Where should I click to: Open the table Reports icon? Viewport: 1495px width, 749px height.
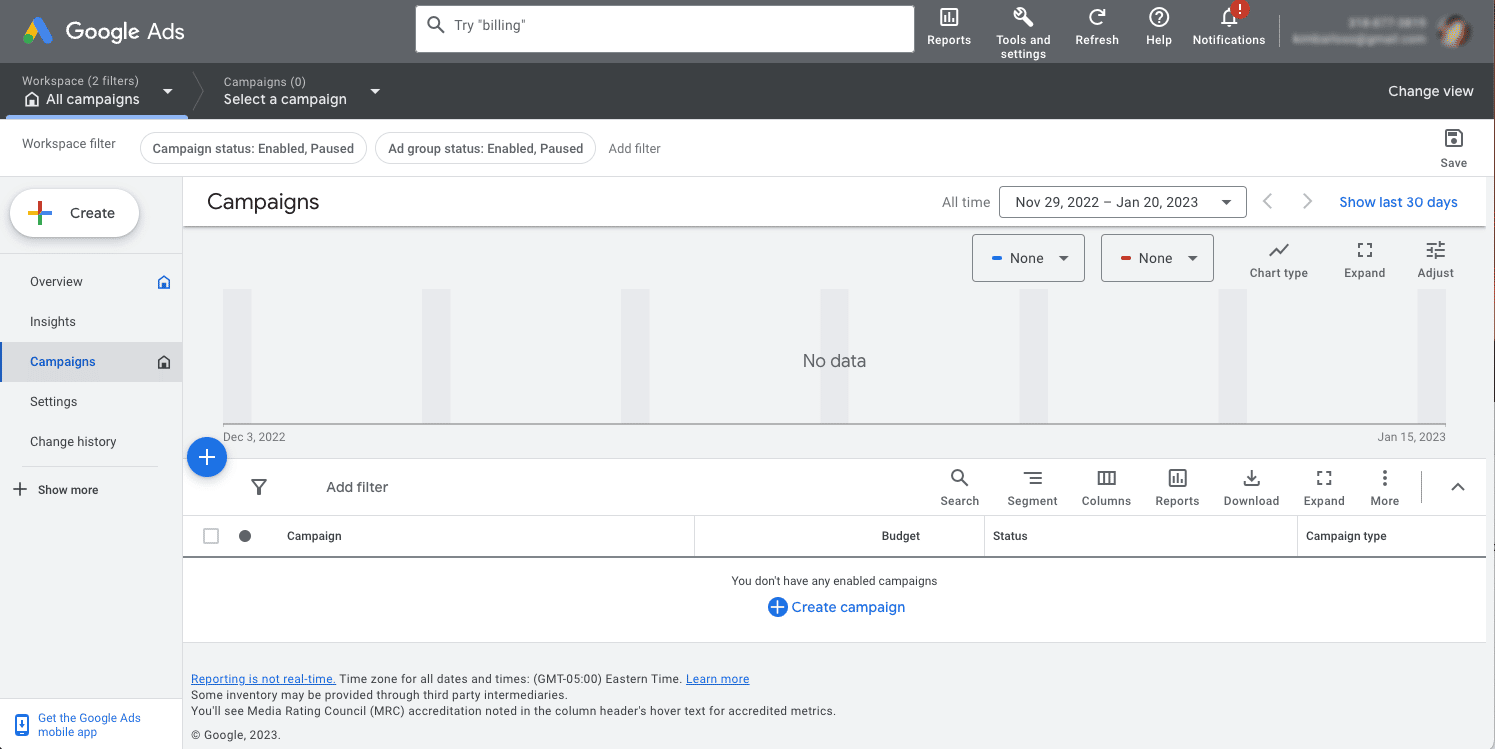[x=1177, y=487]
